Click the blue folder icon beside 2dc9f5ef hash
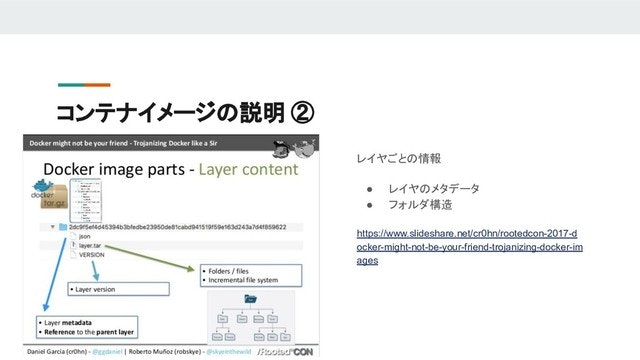This screenshot has width=640, height=360. pyautogui.click(x=63, y=227)
